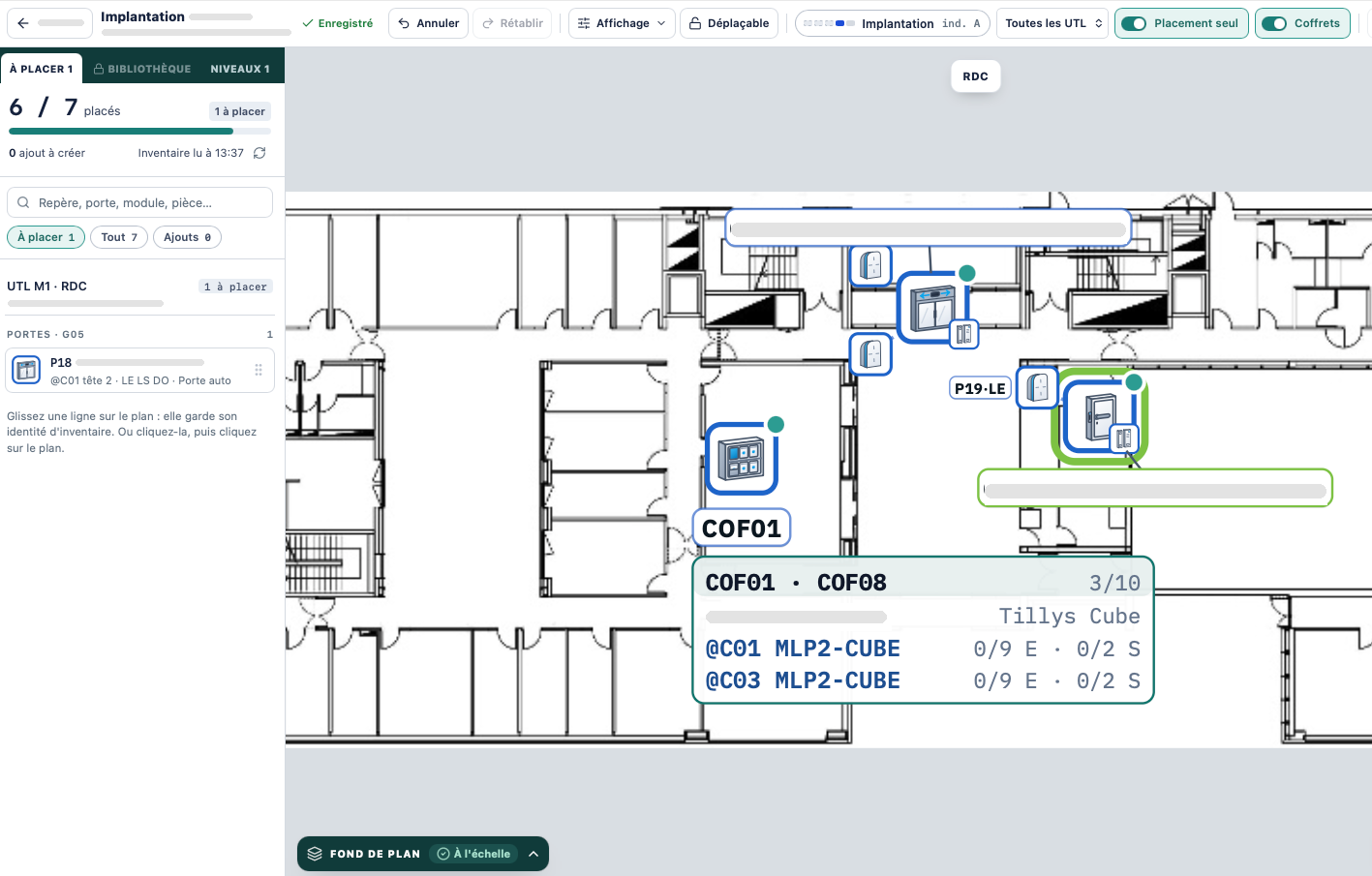
Task: Select the automatic sliding door marker
Action: [933, 308]
